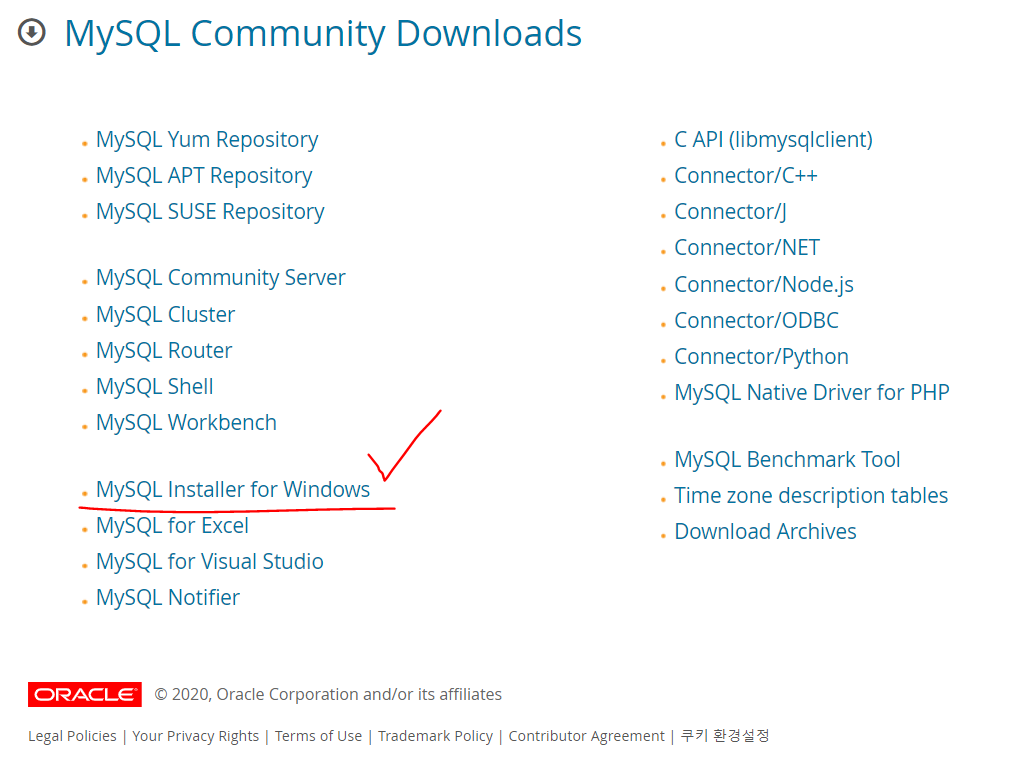The width and height of the screenshot is (1025, 762).
Task: Open the Connector/J link
Action: click(730, 212)
